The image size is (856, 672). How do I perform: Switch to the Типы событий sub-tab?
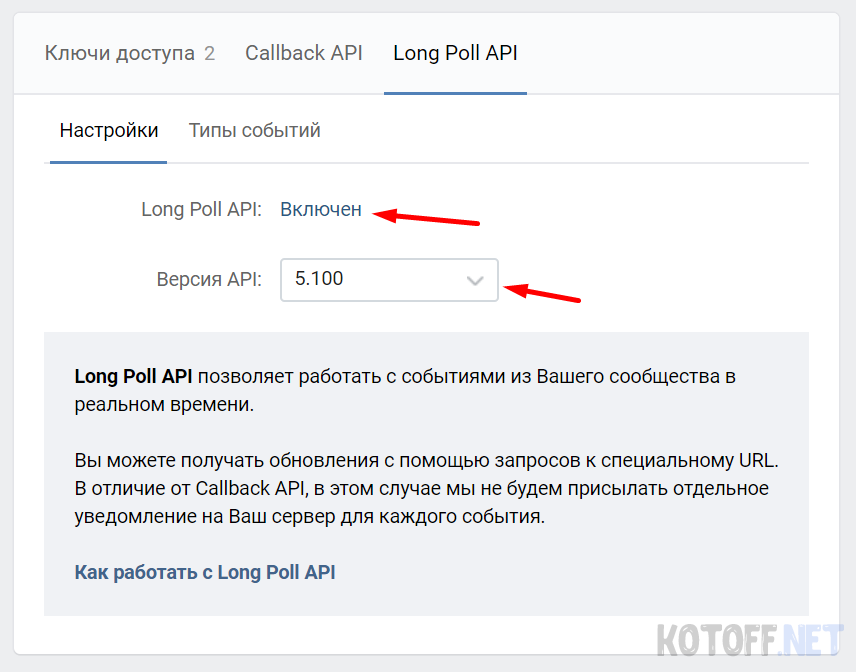(254, 131)
